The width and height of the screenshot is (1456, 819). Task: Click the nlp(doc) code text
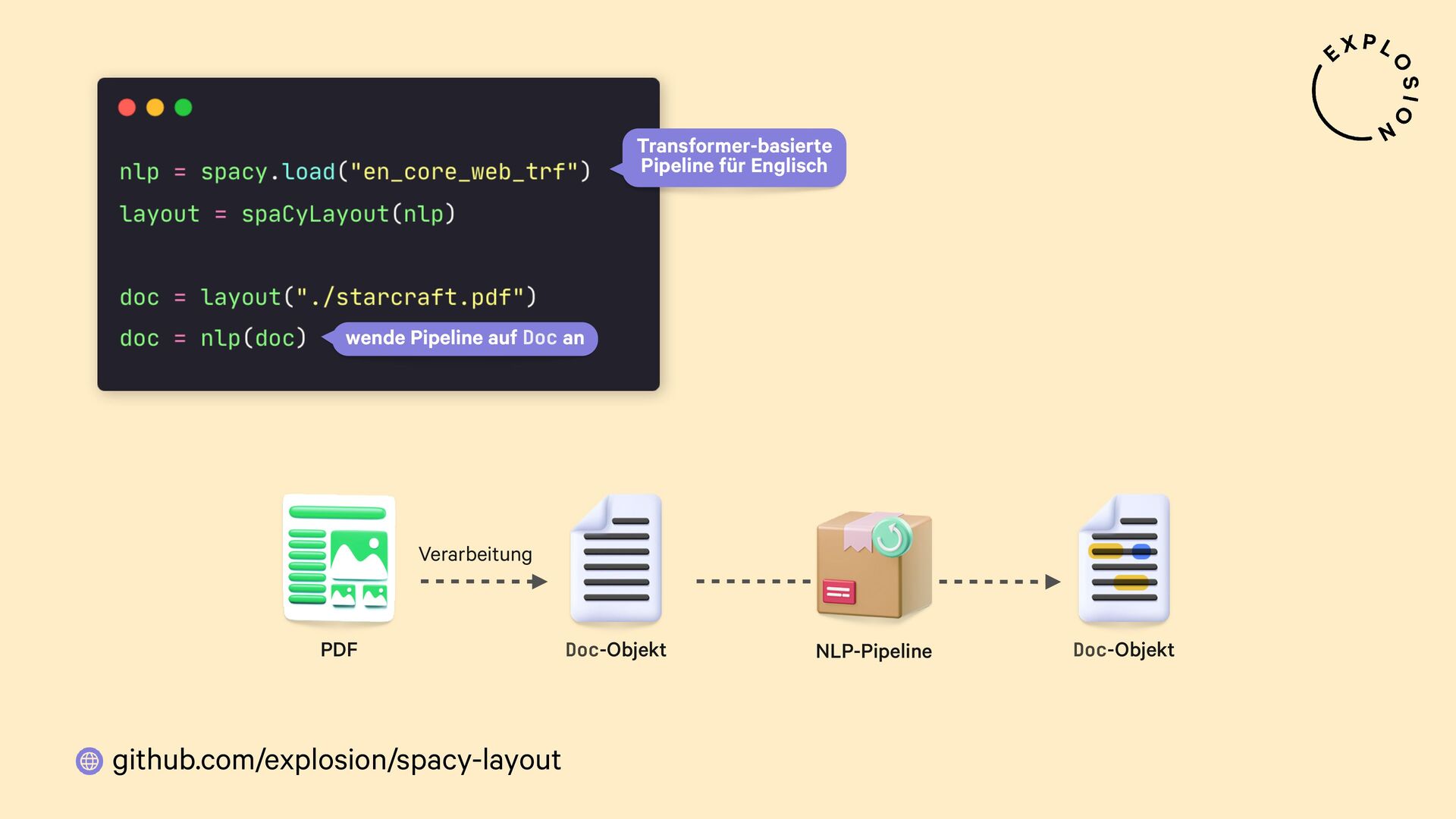point(253,338)
